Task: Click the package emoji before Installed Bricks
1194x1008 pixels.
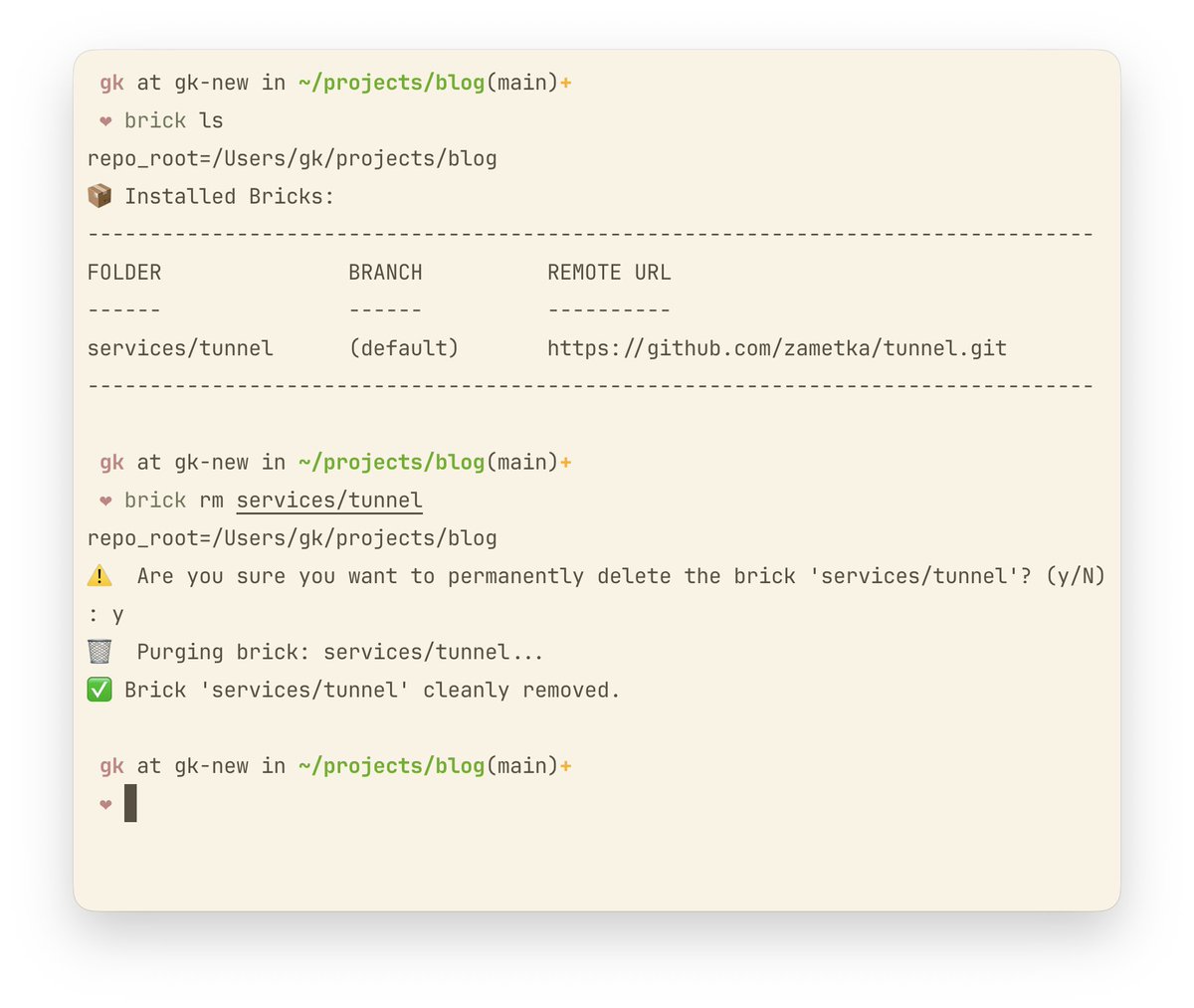Action: tap(99, 196)
